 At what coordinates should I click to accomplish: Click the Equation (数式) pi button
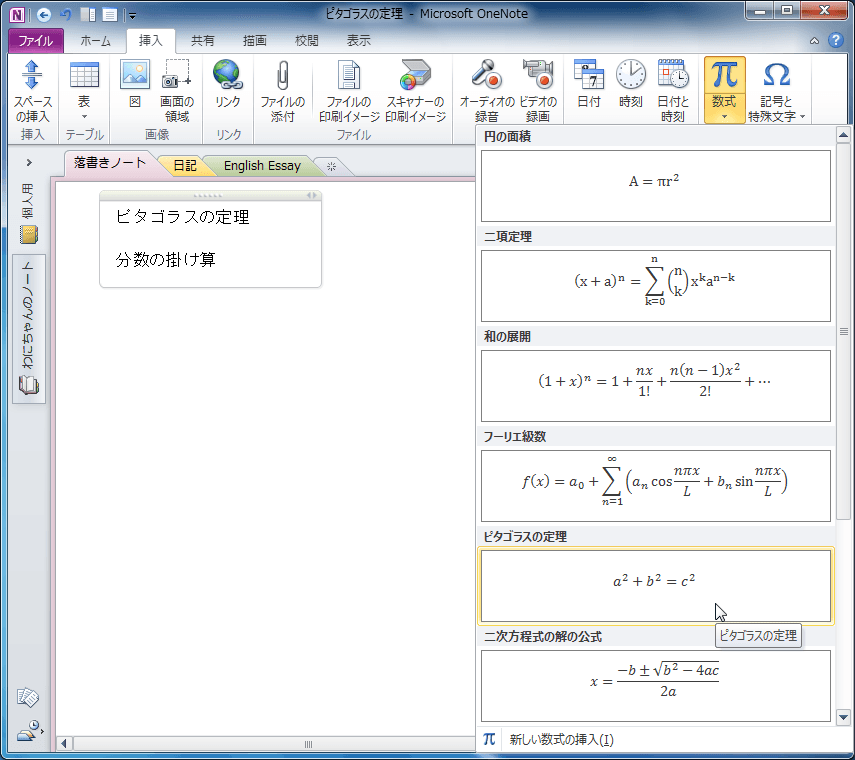(x=724, y=90)
